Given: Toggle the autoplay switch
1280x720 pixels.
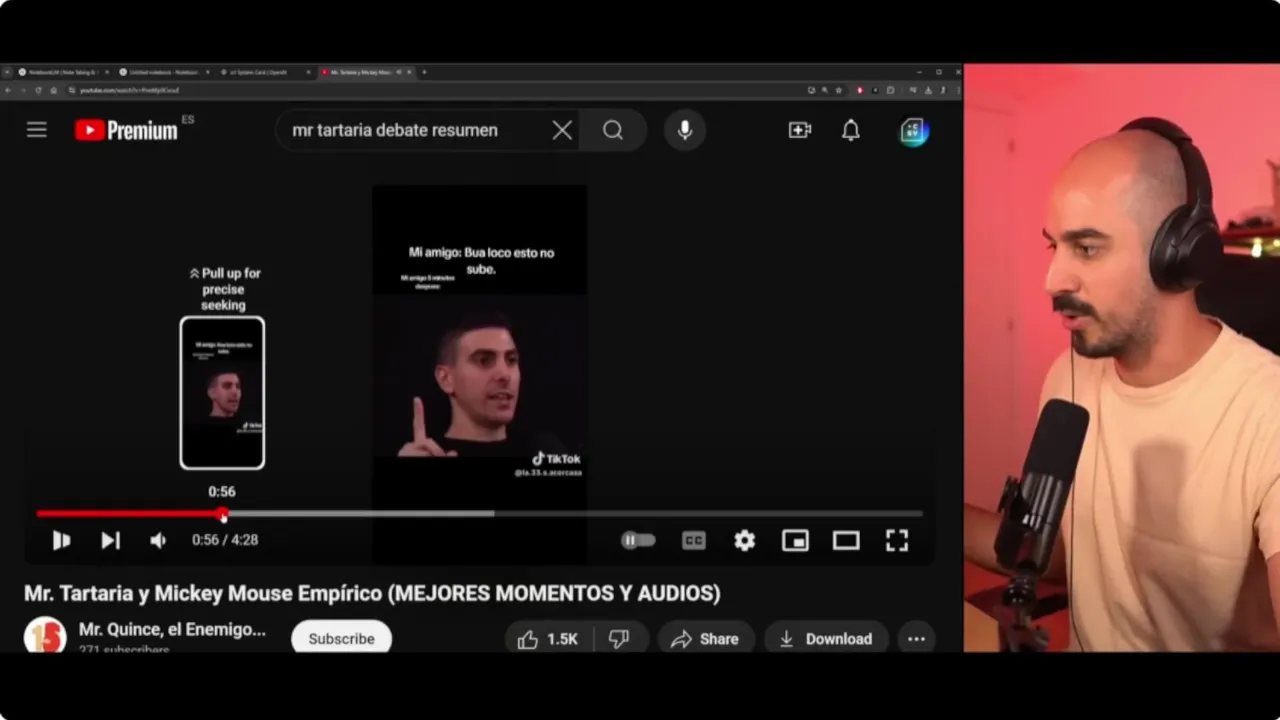Looking at the screenshot, I should (x=638, y=540).
